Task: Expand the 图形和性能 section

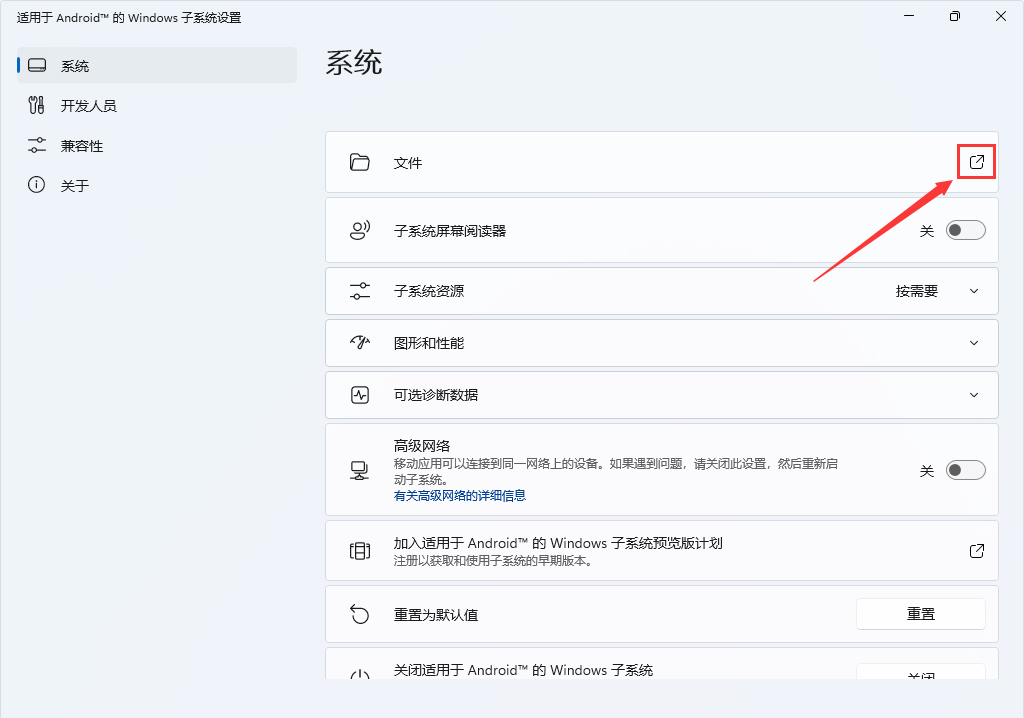Action: point(973,342)
